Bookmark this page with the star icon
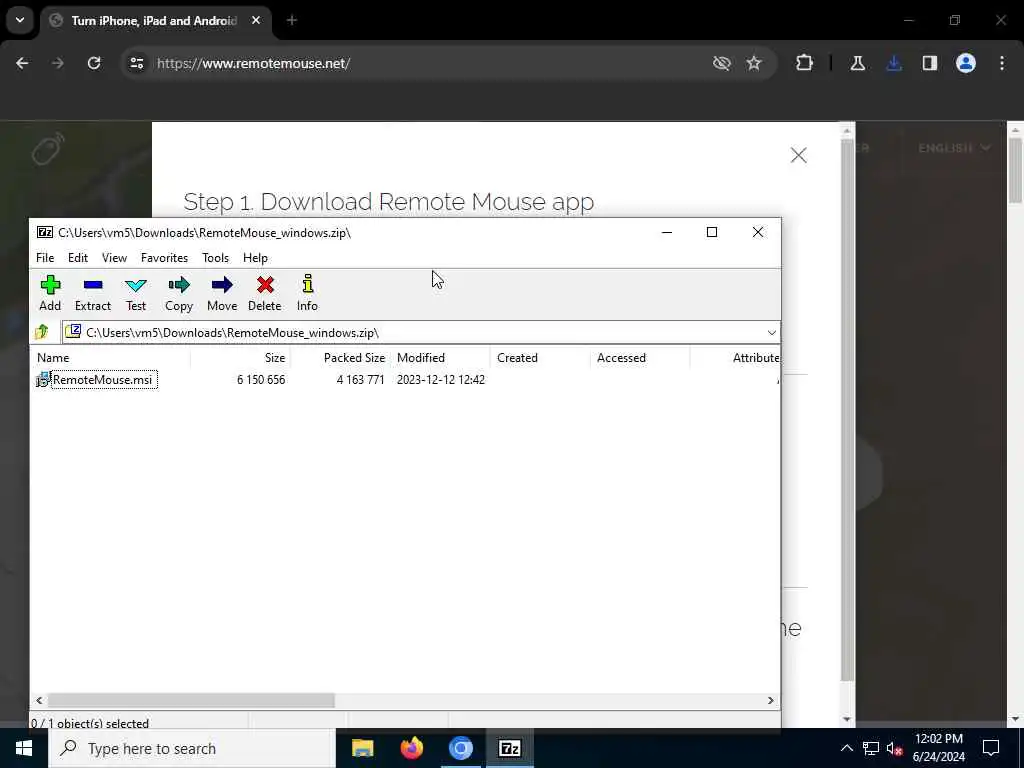Screen dimensions: 1024x768 (x=754, y=63)
